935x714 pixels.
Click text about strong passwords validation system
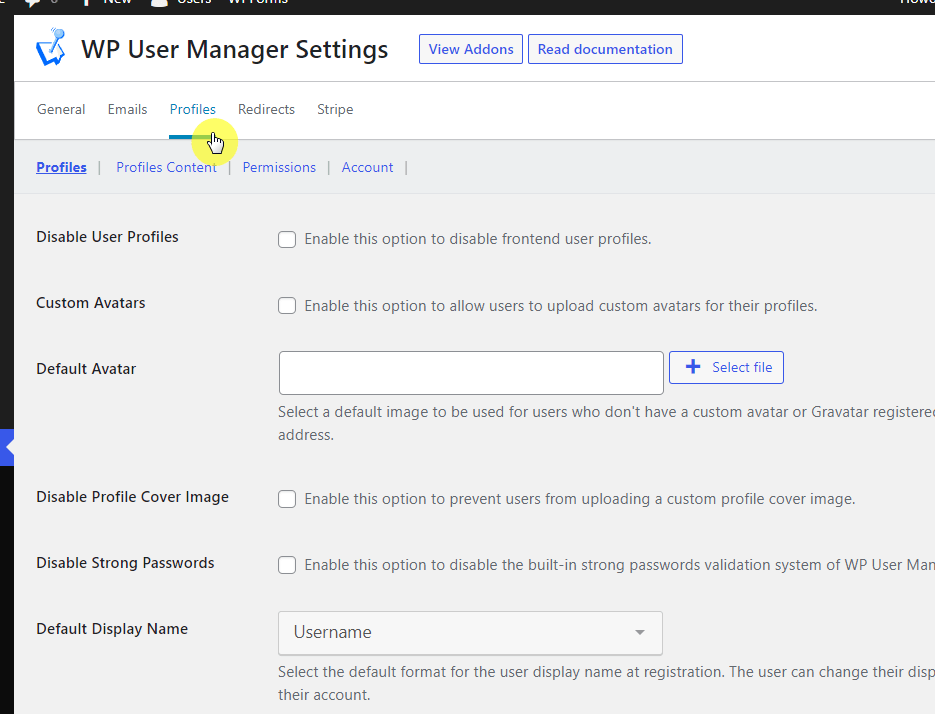pos(620,565)
